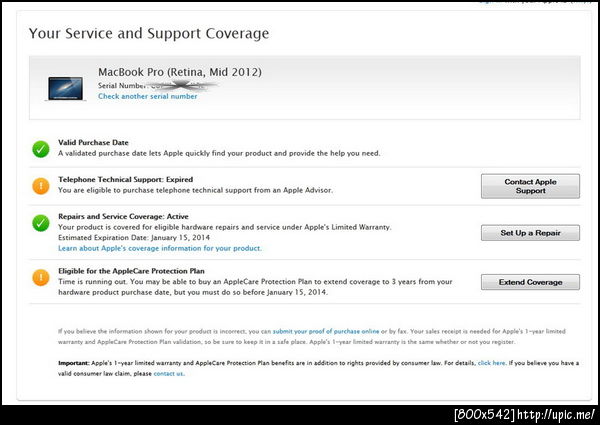
Task: Select 'Estimated Expiration Date: January 15, 2014'
Action: point(134,238)
